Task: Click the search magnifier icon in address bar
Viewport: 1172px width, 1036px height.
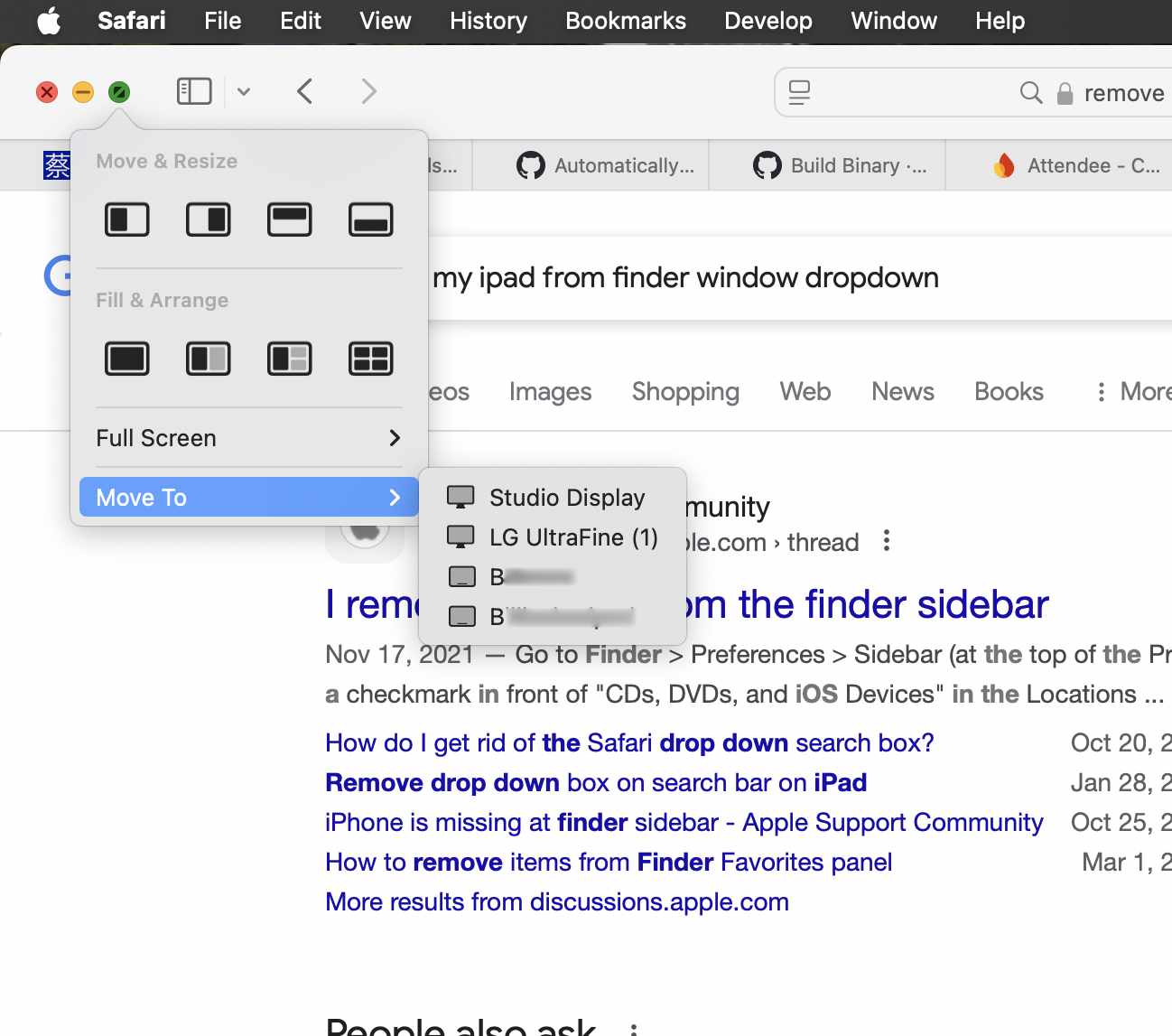Action: click(1031, 92)
